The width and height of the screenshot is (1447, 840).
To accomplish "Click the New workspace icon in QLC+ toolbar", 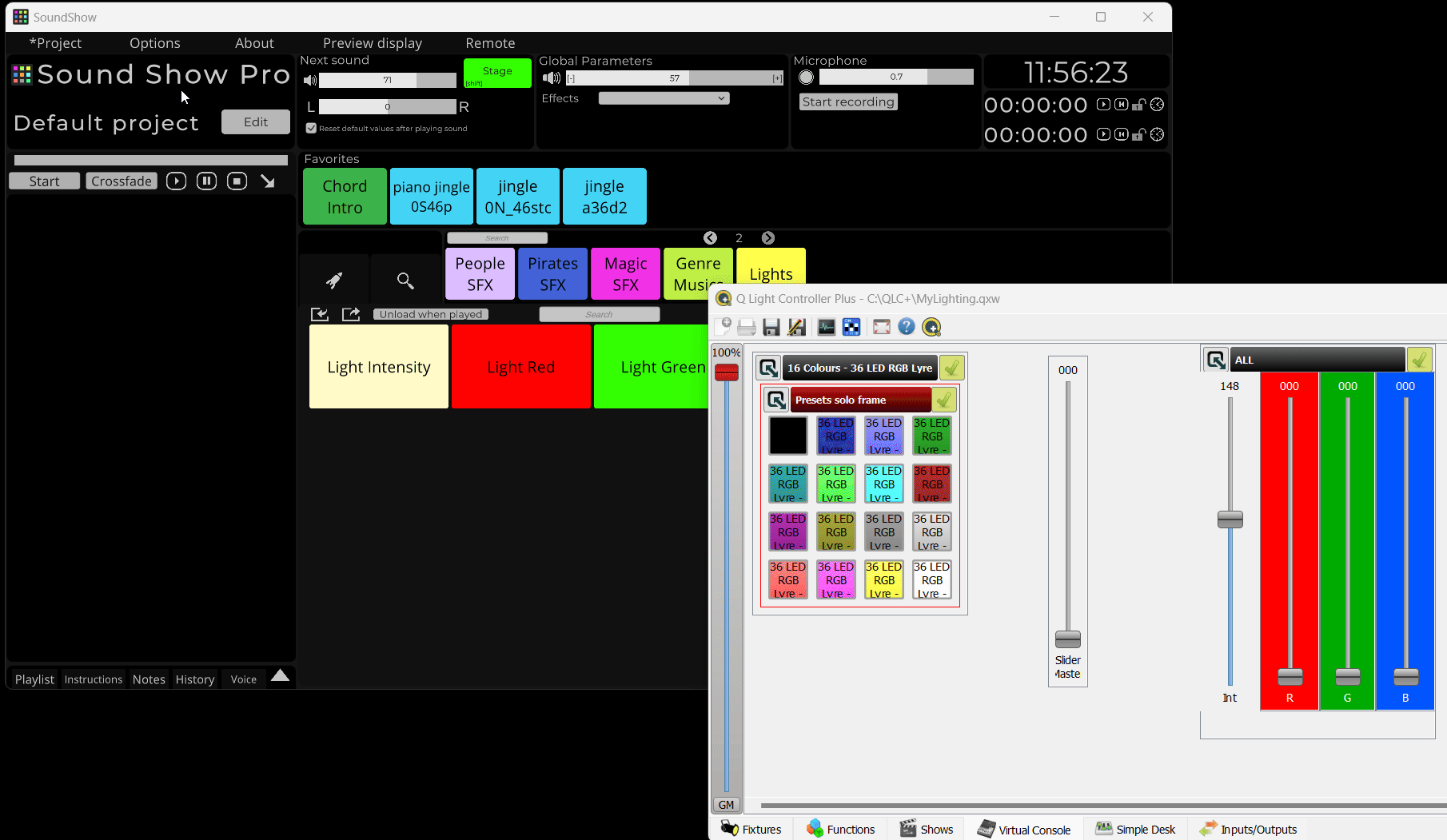I will (723, 326).
